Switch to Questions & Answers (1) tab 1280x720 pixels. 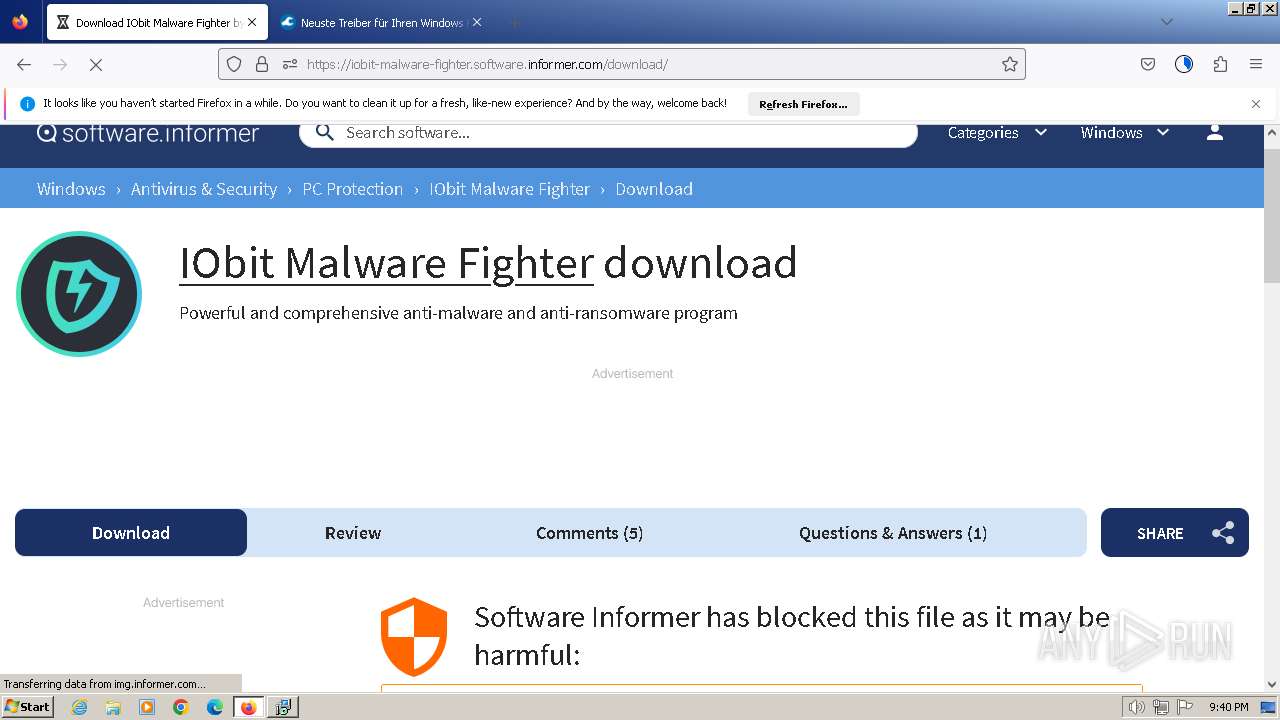(893, 533)
